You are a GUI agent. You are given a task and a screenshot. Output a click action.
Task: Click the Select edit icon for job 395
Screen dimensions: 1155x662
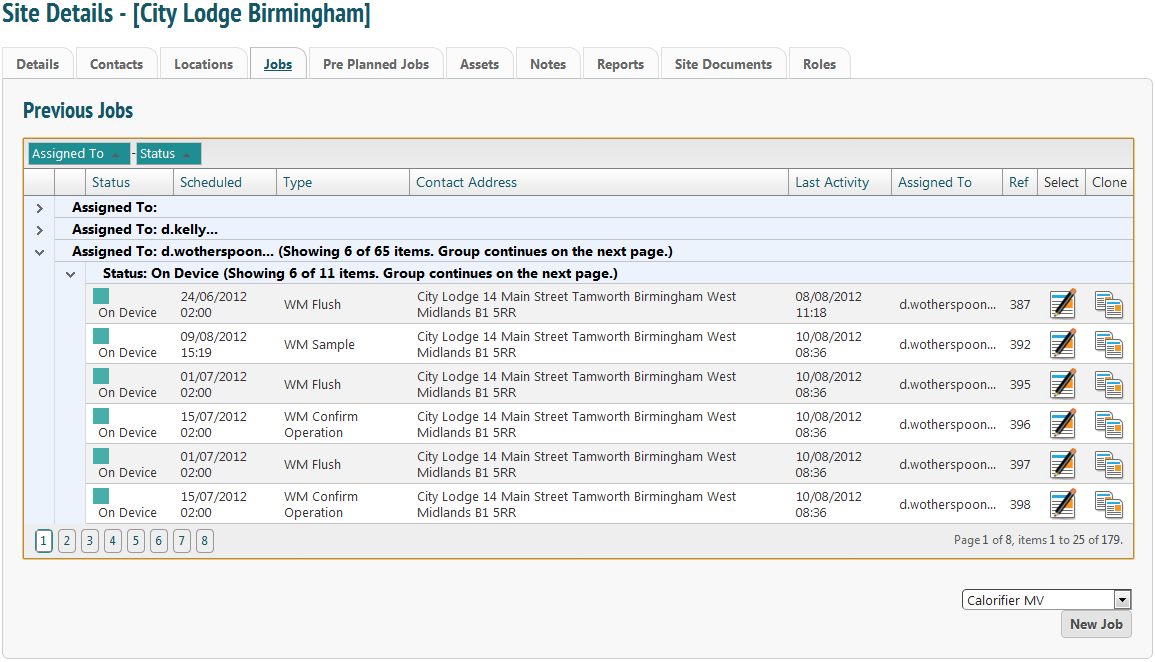point(1061,384)
